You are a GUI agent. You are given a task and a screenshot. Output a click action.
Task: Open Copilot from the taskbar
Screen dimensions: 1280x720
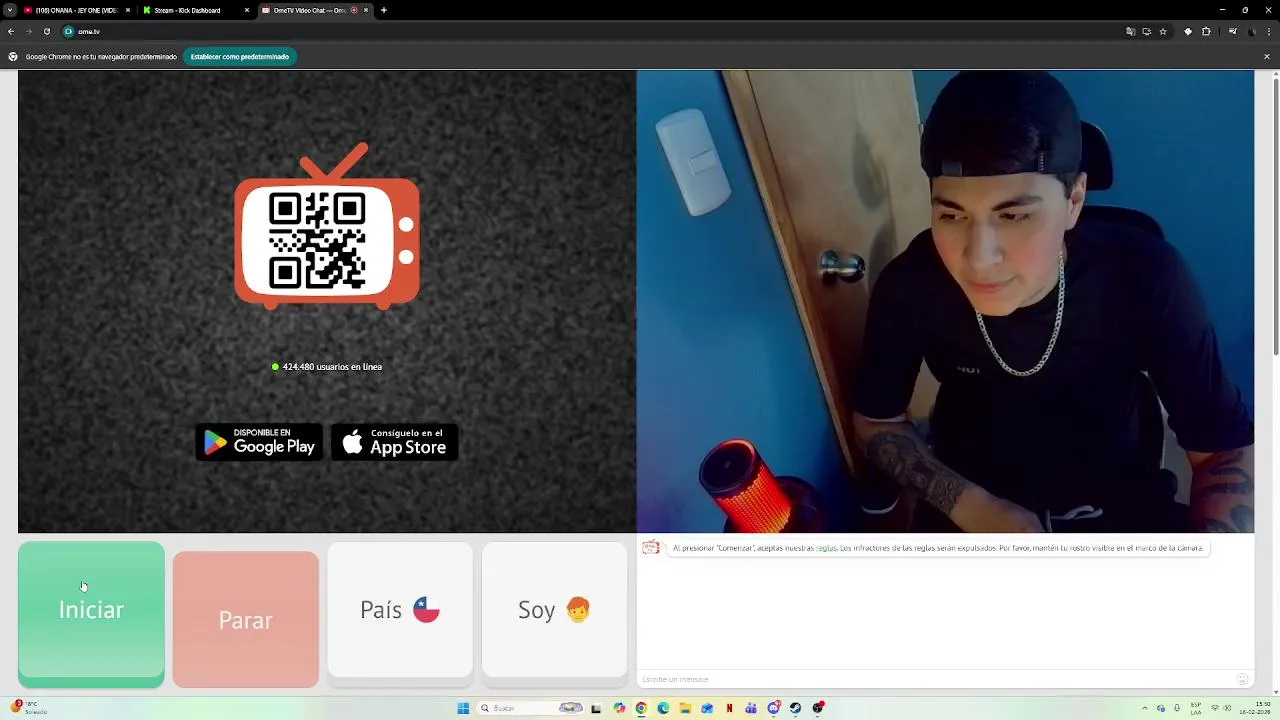pyautogui.click(x=619, y=708)
